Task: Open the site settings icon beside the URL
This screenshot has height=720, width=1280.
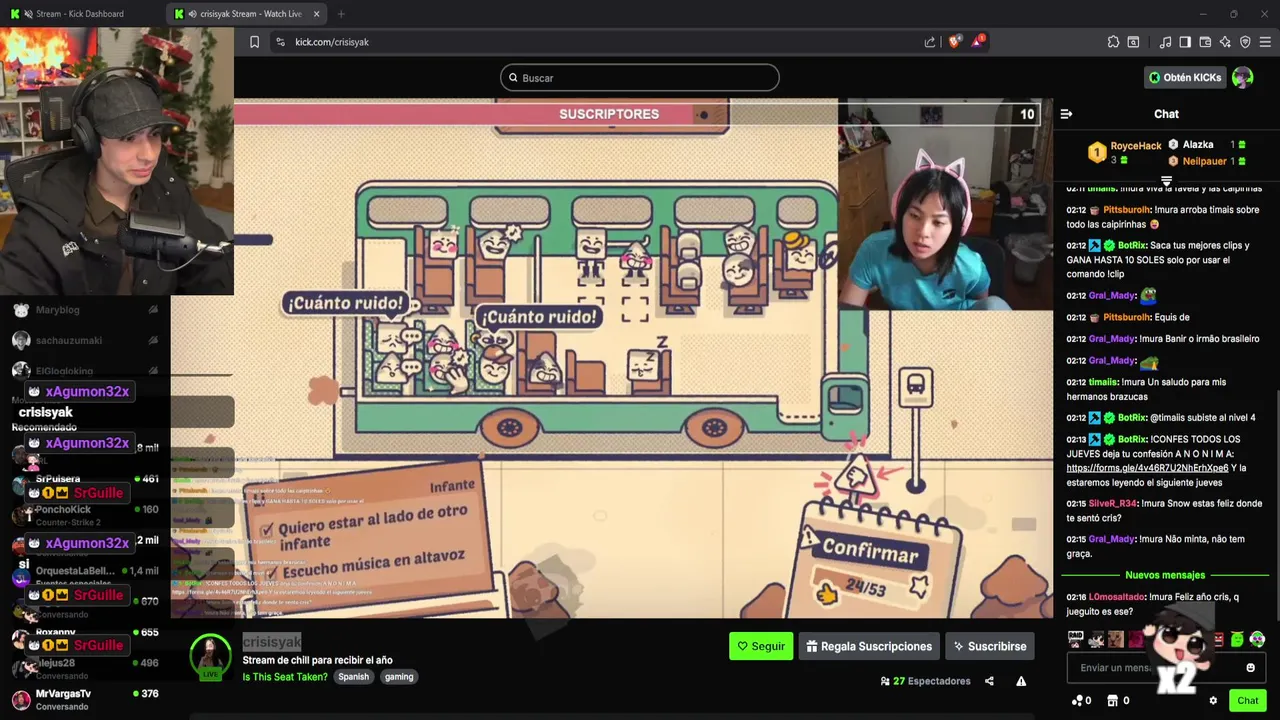Action: click(x=280, y=42)
